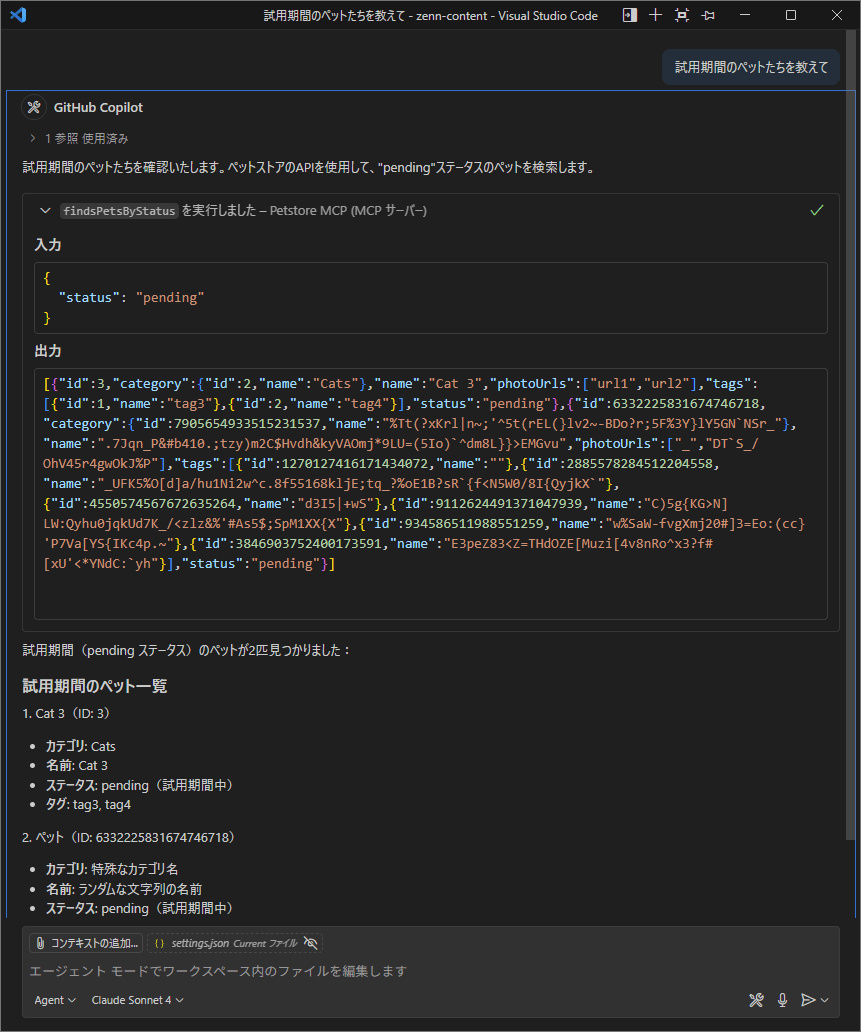This screenshot has height=1032, width=861.
Task: Click the '"status": "pending"' input line
Action: 132,297
